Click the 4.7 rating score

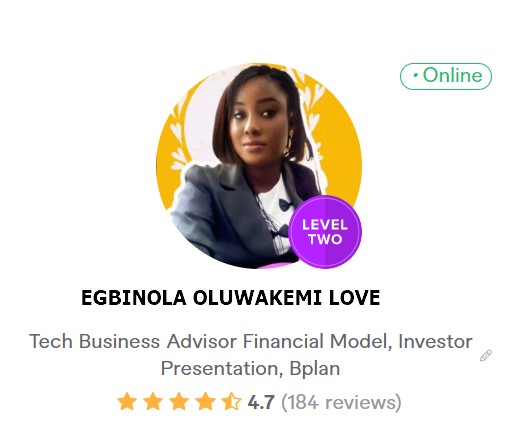261,402
